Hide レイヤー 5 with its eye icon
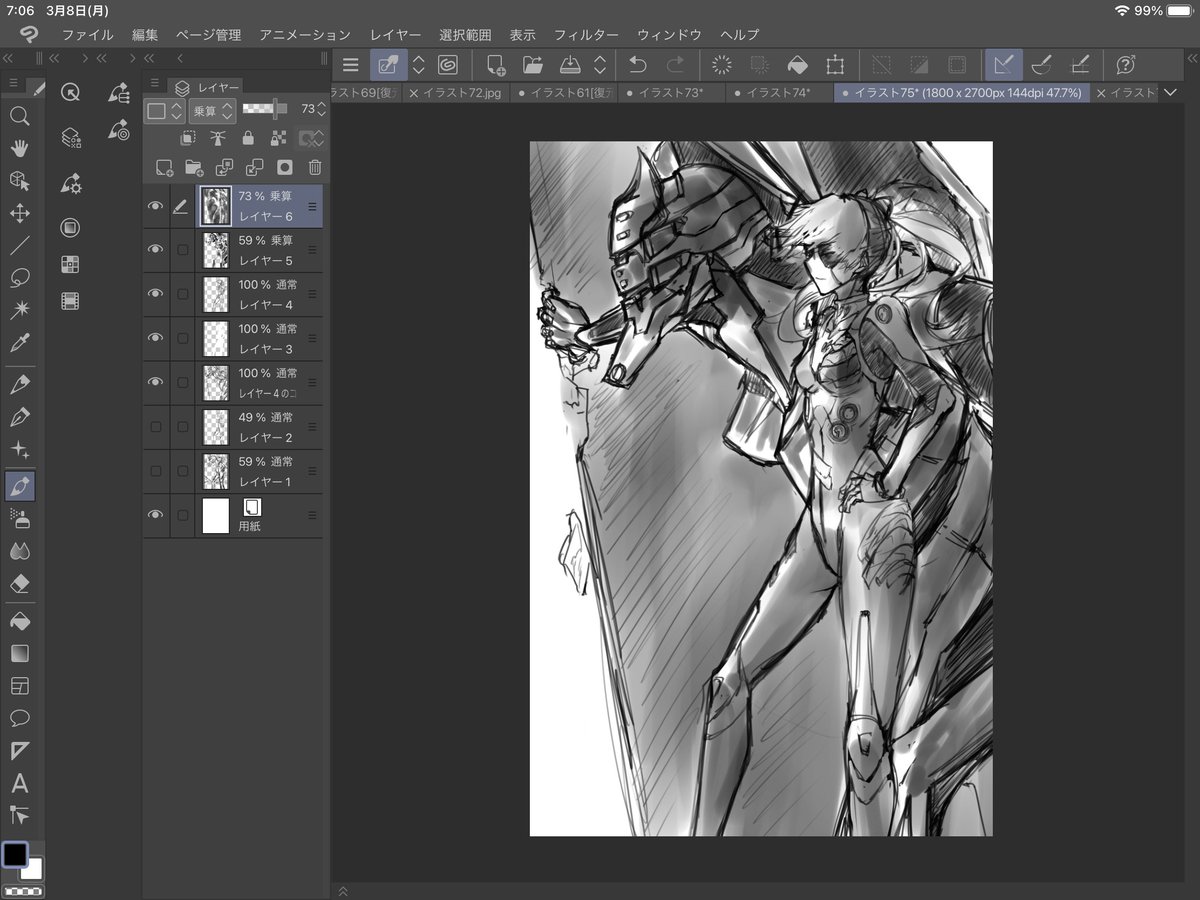This screenshot has width=1200, height=900. (155, 249)
